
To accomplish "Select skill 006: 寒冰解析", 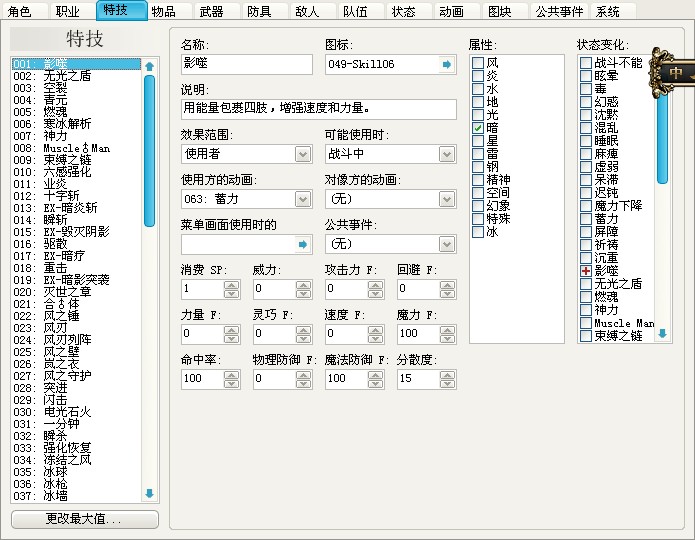I will pyautogui.click(x=76, y=124).
